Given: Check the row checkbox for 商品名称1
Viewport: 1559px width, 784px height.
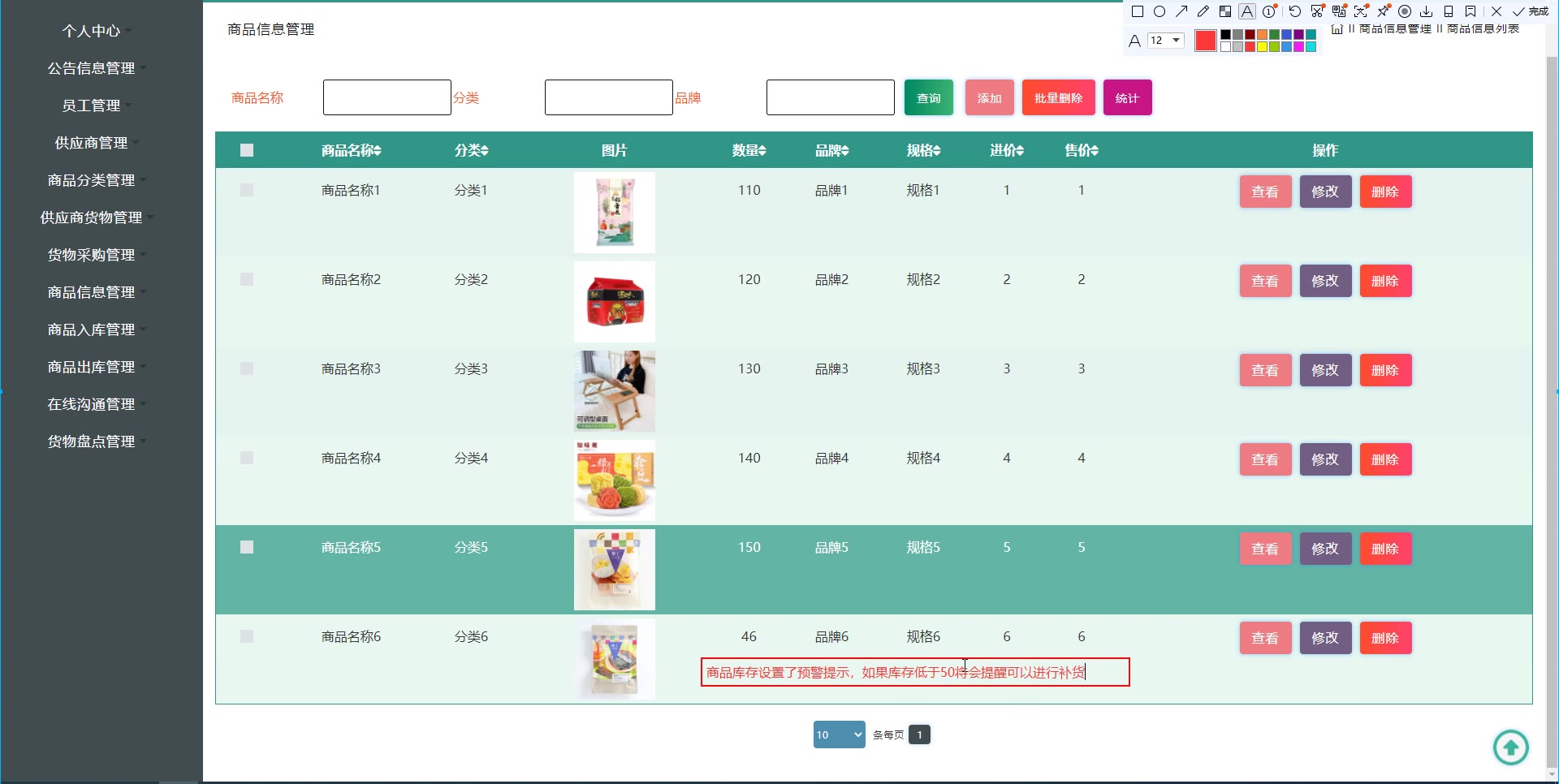Looking at the screenshot, I should coord(247,190).
